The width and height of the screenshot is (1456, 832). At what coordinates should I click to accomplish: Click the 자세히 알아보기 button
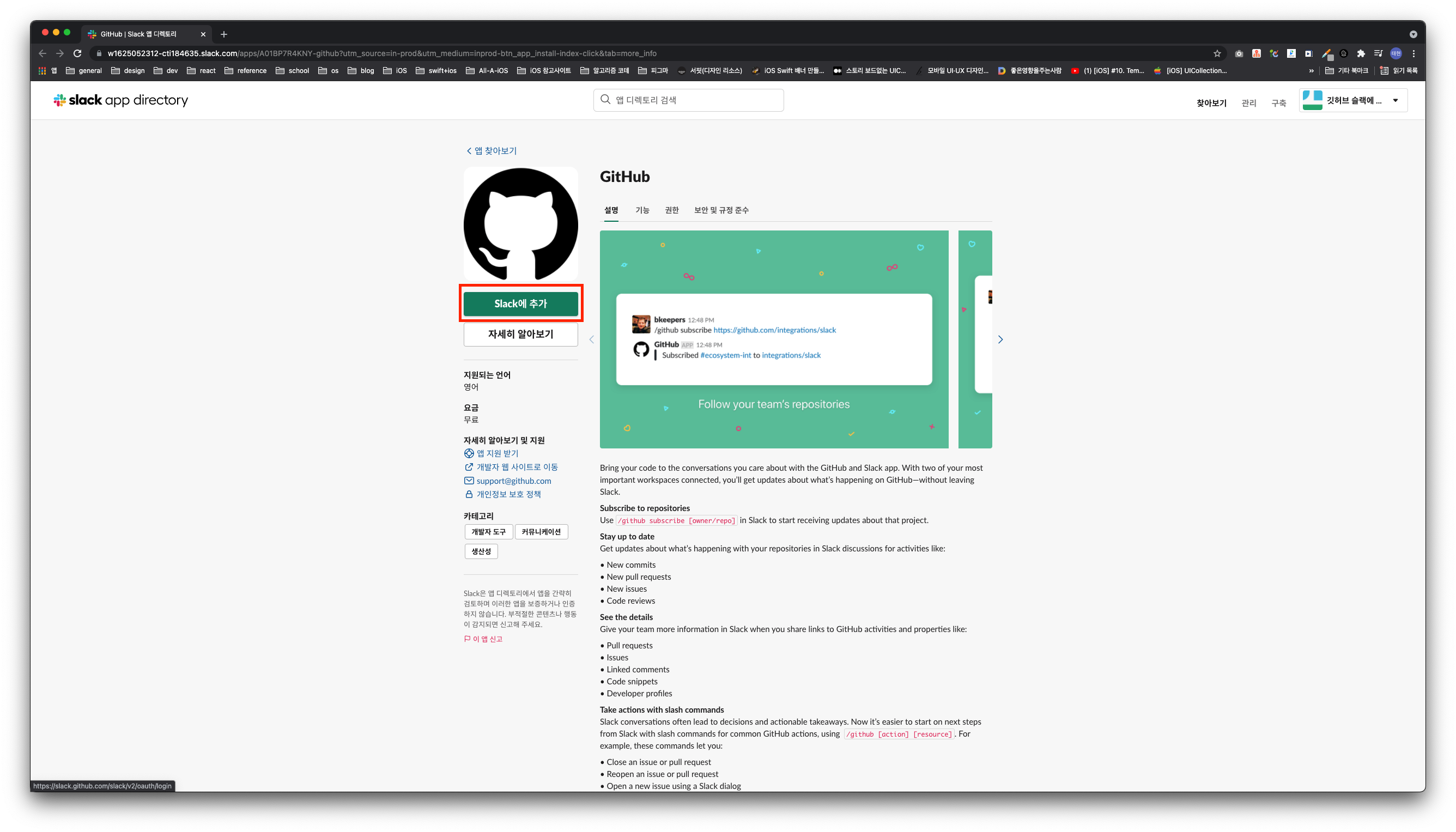(x=520, y=335)
